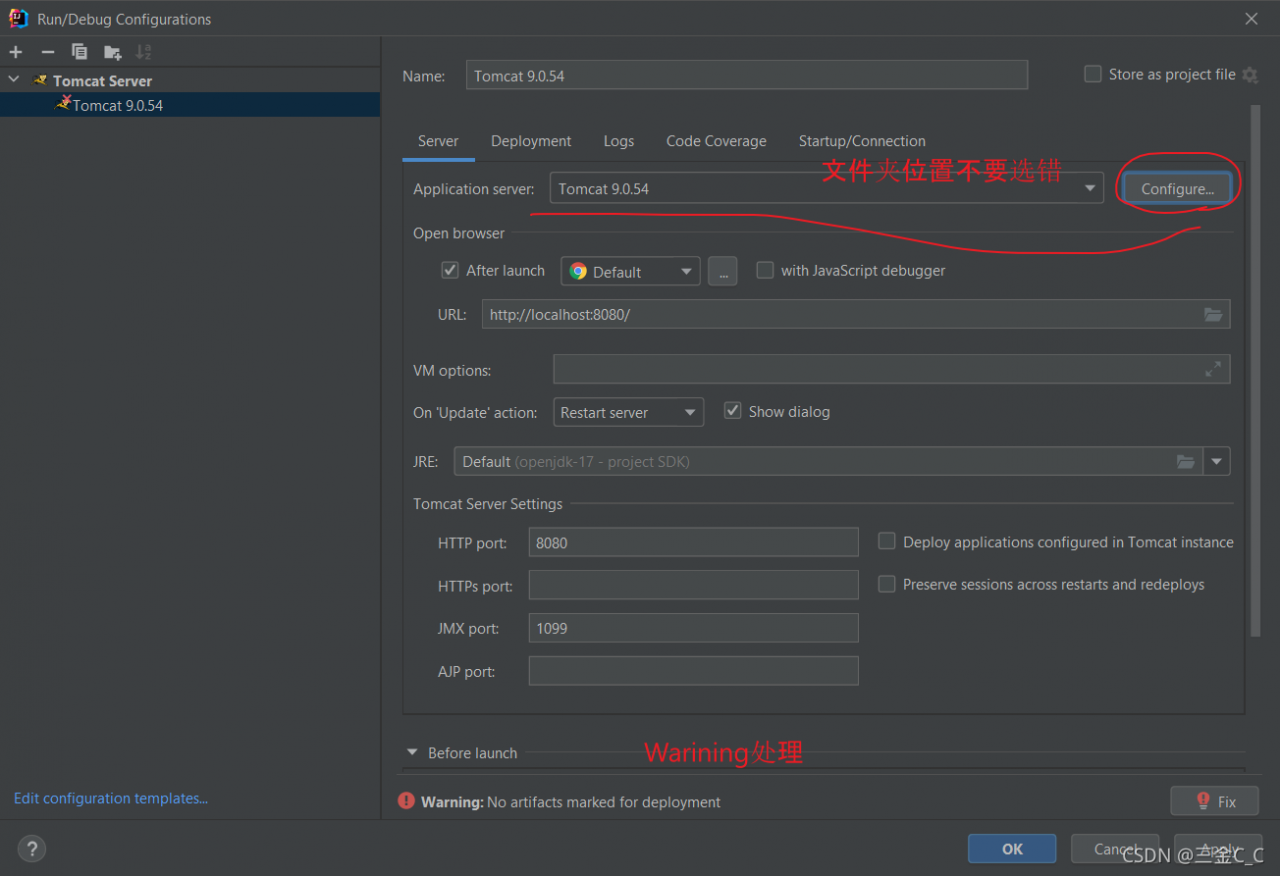Screen dimensions: 1280x876
Task: Click the Remove Configuration minus icon
Action: (x=47, y=52)
